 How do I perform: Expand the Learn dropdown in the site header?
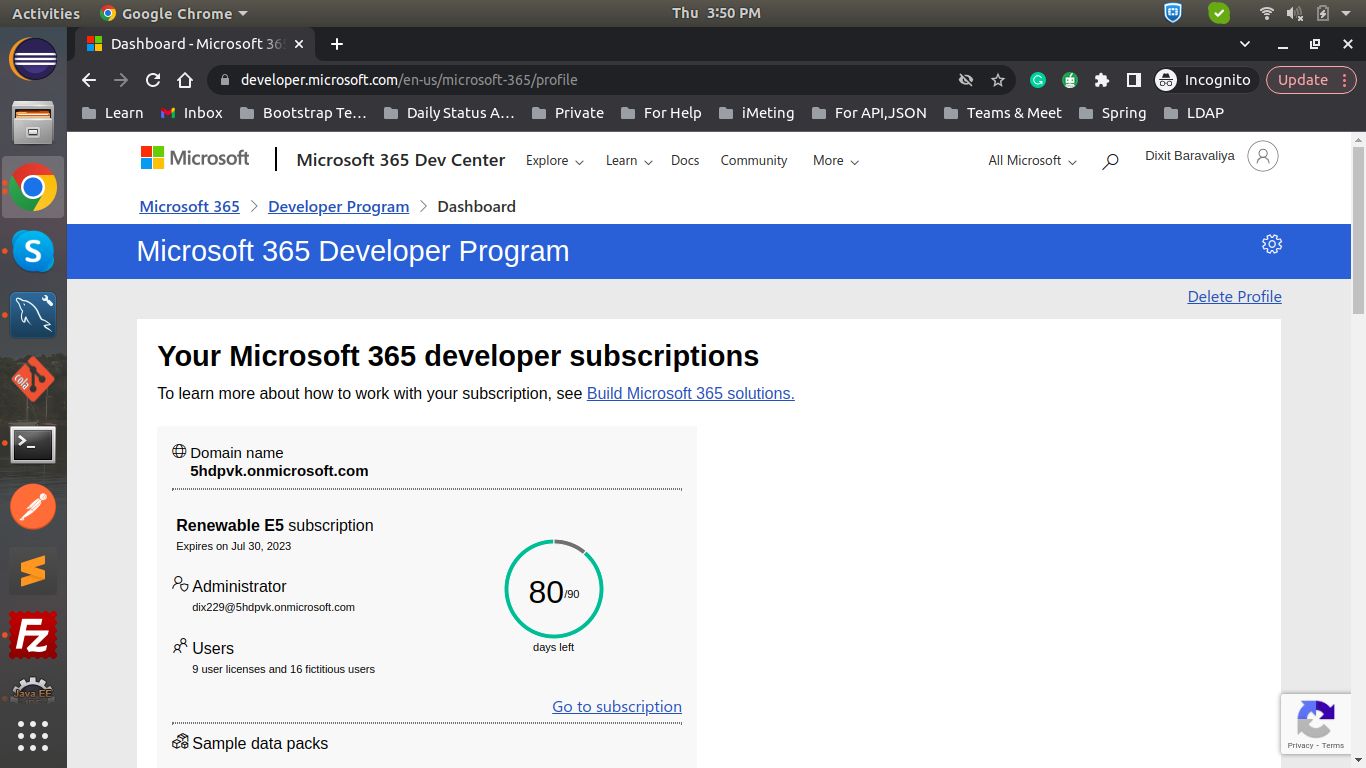pyautogui.click(x=629, y=161)
